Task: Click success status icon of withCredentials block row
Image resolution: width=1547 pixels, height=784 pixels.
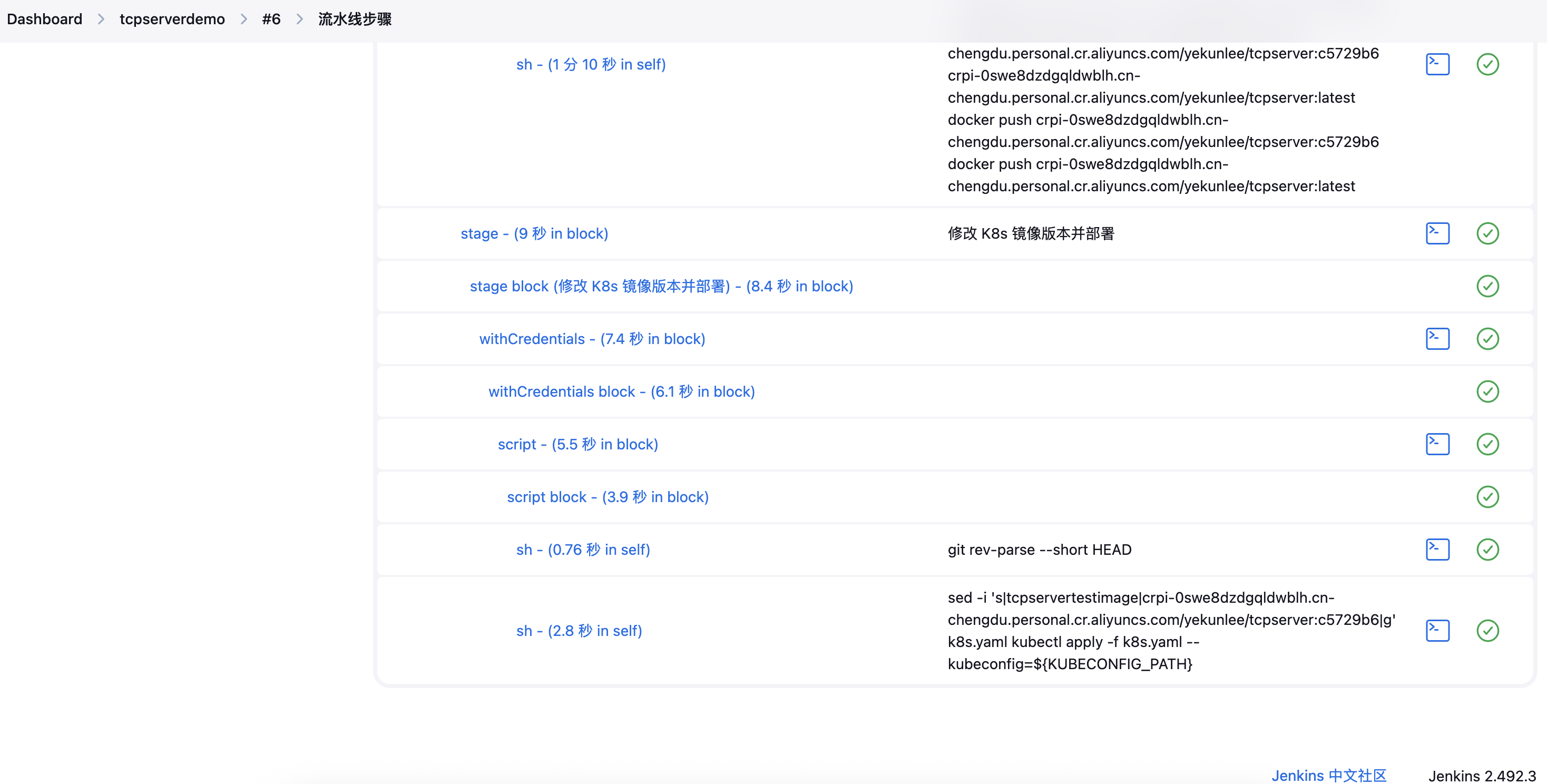Action: [x=1487, y=391]
